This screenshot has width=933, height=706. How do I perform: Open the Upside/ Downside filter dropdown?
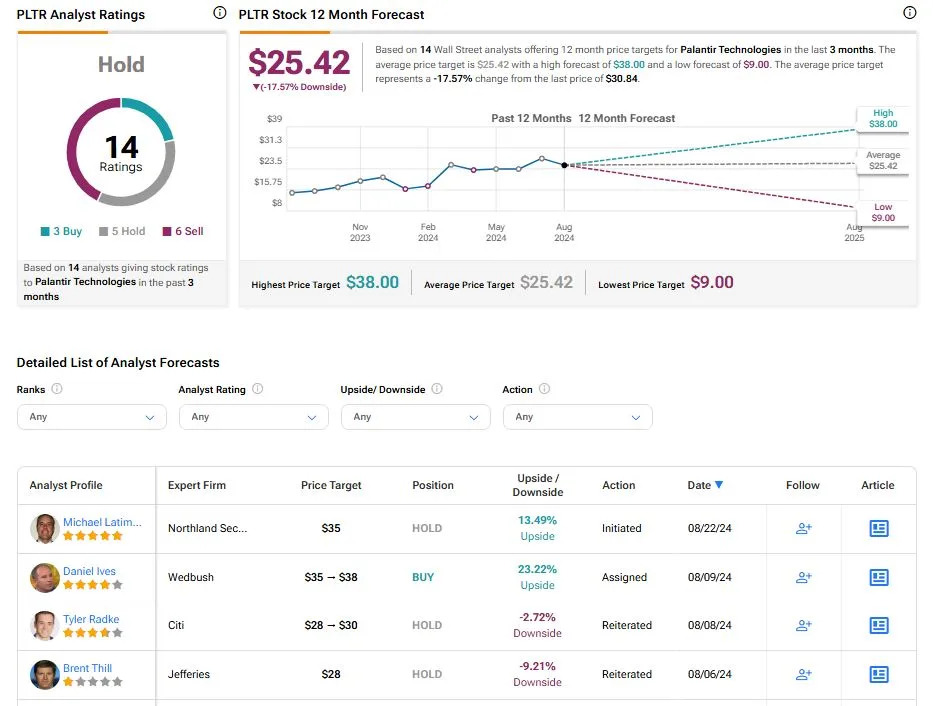point(415,417)
